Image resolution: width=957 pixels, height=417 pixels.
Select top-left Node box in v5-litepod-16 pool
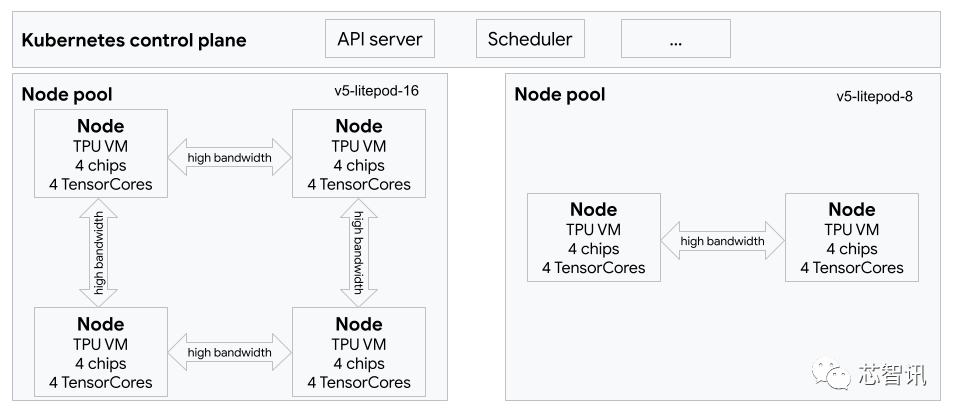[101, 154]
